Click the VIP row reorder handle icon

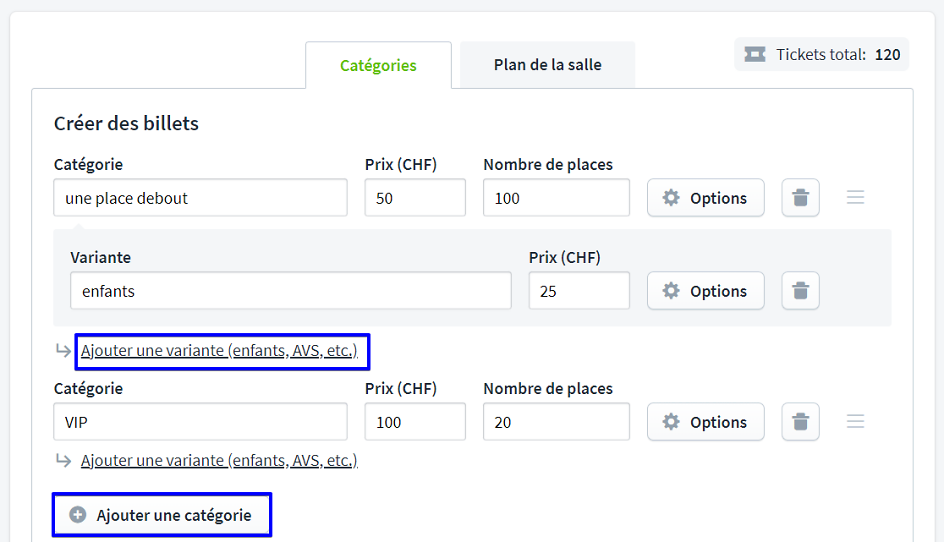(x=855, y=422)
